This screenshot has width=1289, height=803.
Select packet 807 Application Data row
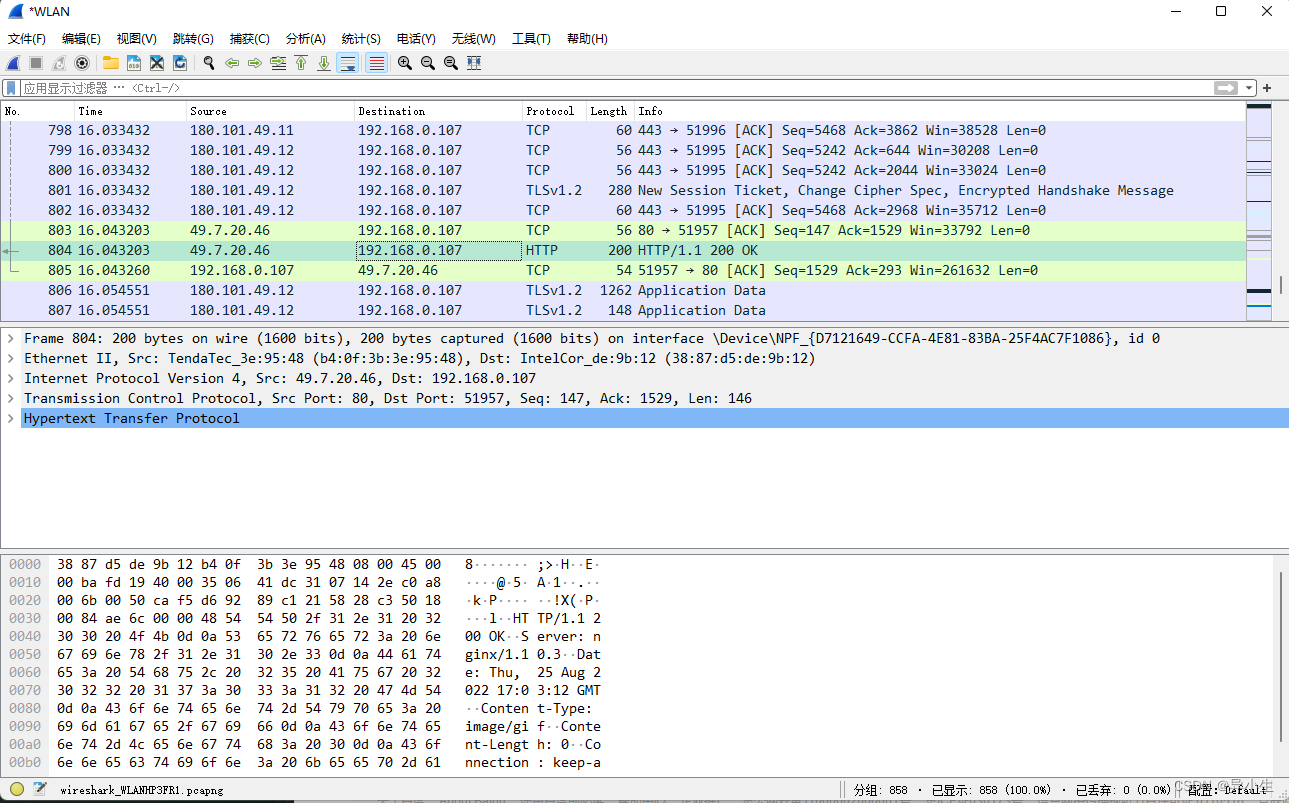point(623,310)
